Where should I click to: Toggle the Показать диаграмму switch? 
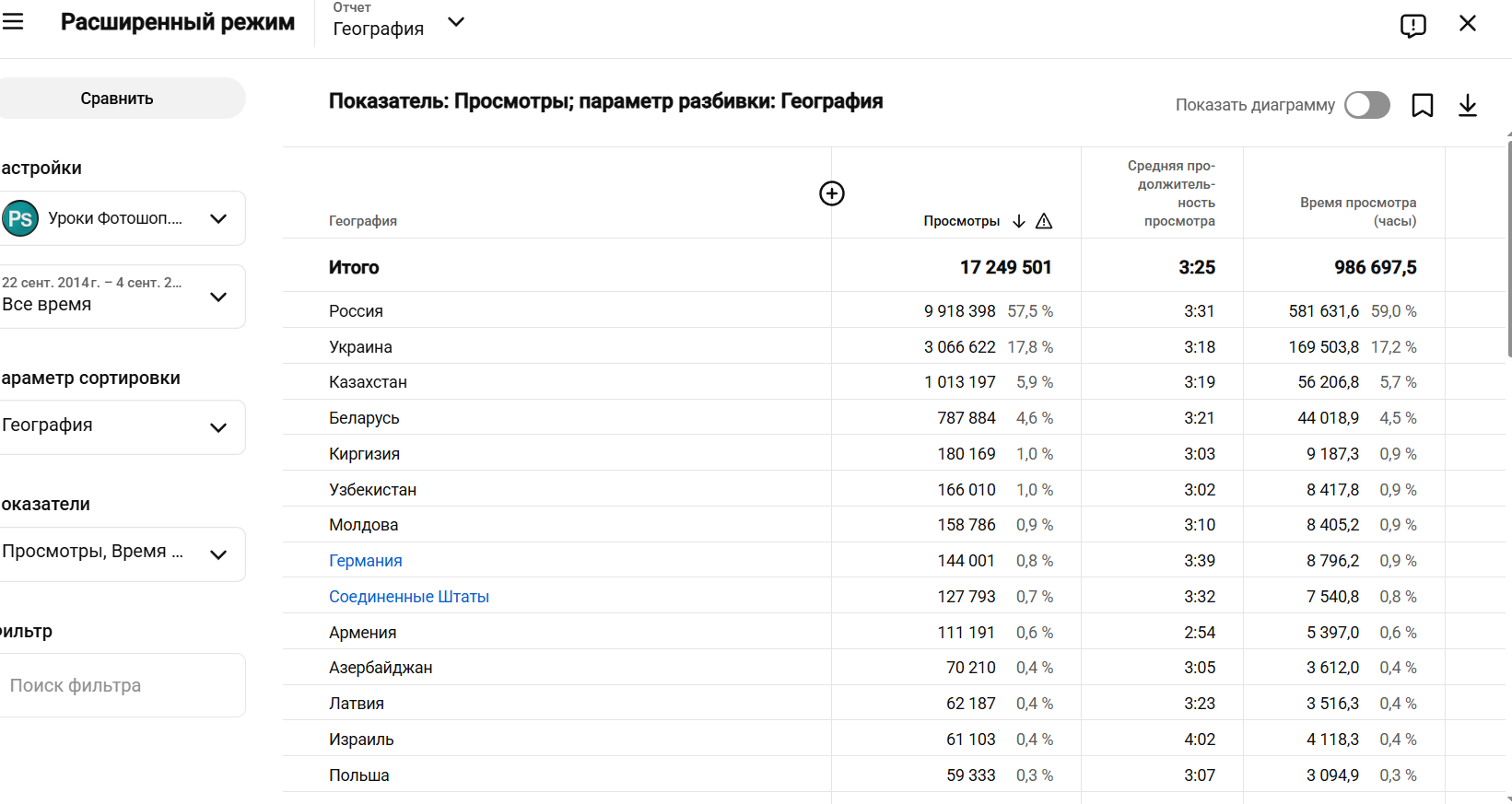point(1367,105)
